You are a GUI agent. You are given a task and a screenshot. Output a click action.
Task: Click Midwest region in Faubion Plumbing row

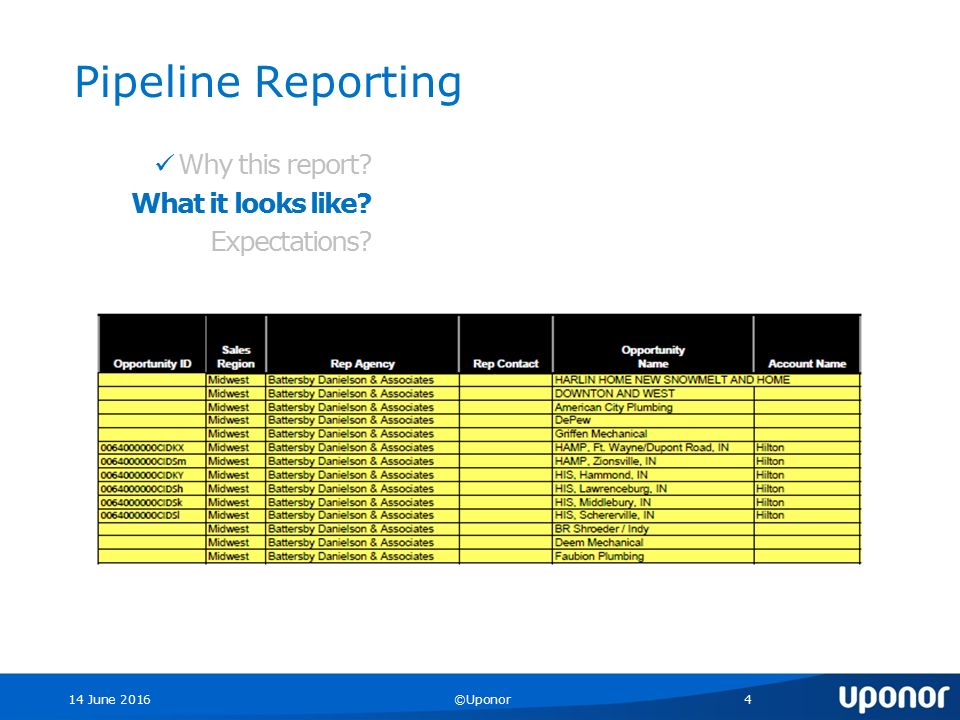click(236, 557)
